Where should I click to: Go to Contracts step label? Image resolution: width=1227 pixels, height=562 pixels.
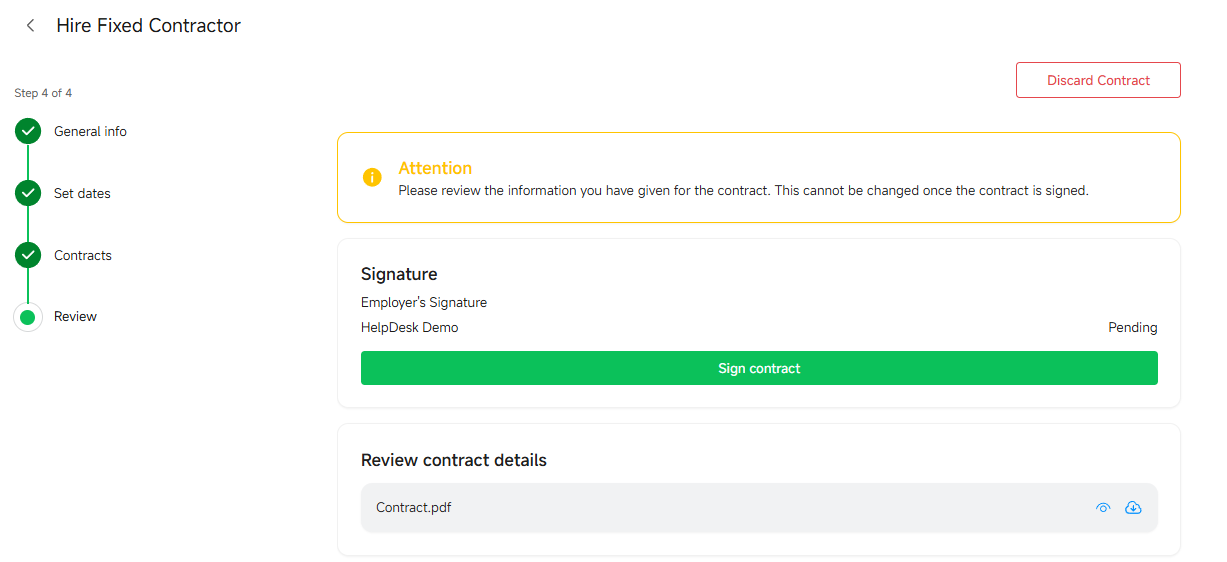pyautogui.click(x=83, y=255)
